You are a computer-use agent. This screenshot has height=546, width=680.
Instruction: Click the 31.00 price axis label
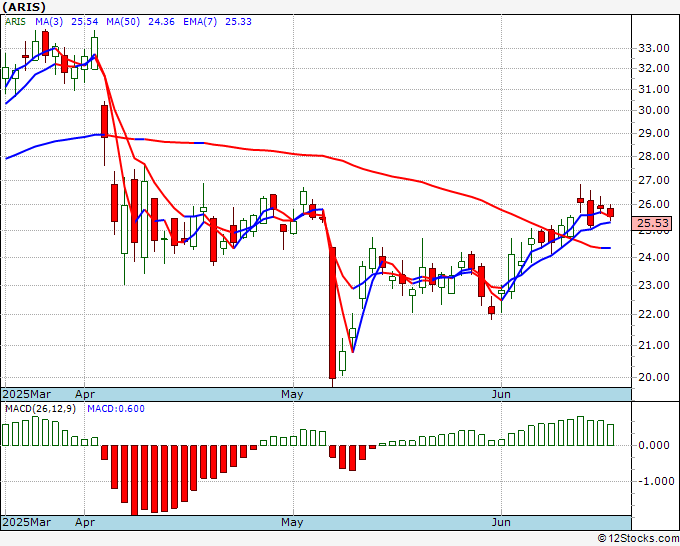pyautogui.click(x=654, y=89)
